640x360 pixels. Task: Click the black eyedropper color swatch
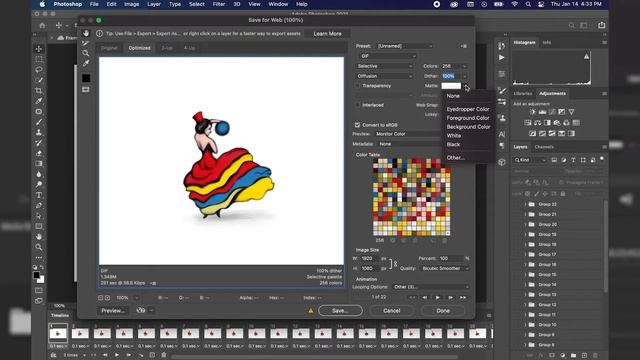(86, 78)
